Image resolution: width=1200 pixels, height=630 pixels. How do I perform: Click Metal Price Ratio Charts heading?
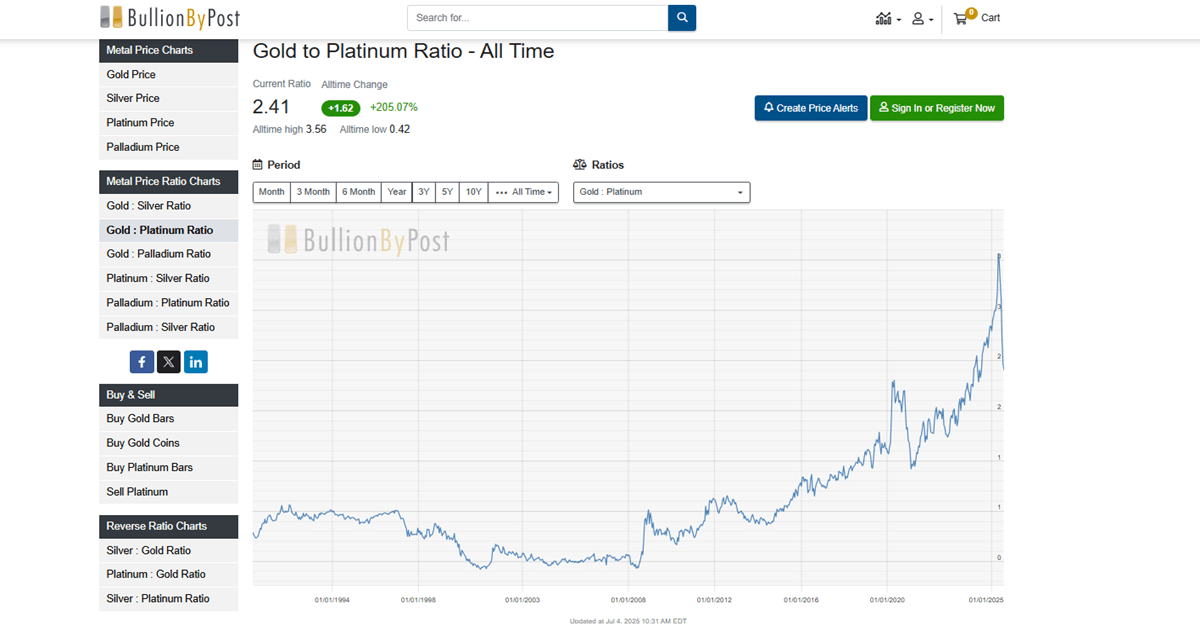pyautogui.click(x=169, y=181)
